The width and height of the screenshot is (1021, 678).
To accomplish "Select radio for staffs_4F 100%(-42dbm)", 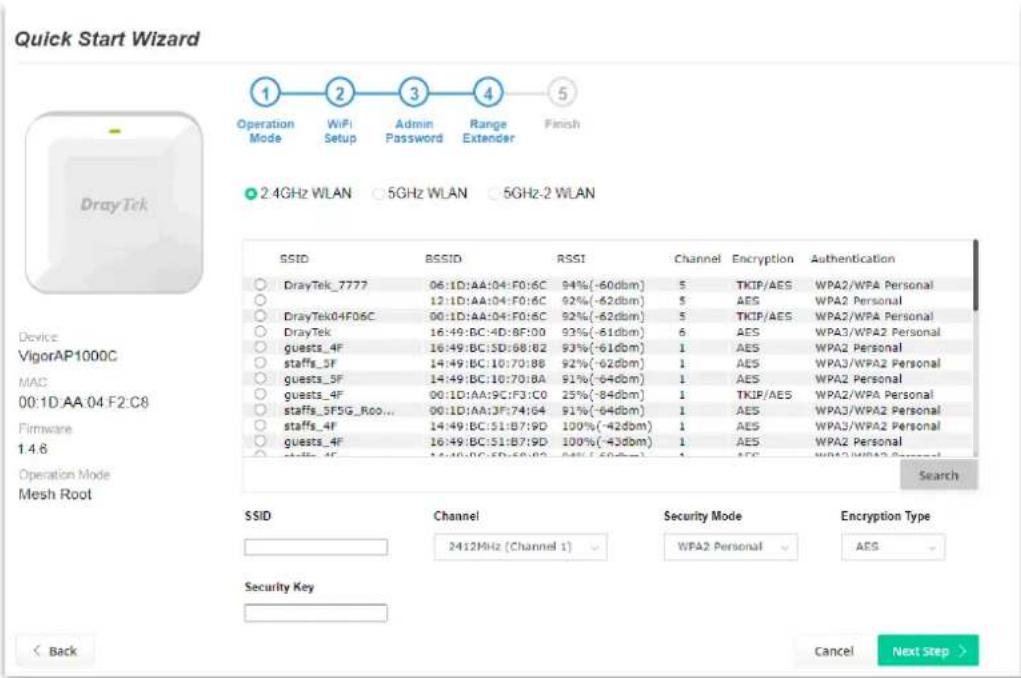I will point(260,425).
